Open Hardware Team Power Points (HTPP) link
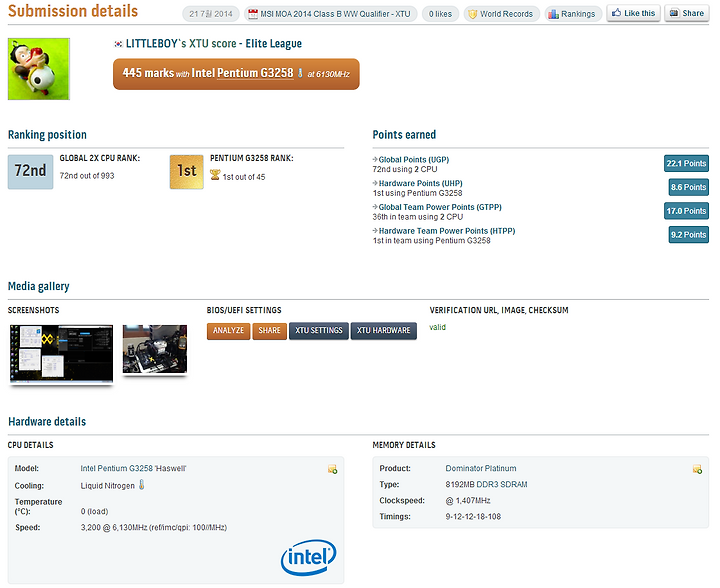This screenshot has height=588, width=720. click(447, 231)
